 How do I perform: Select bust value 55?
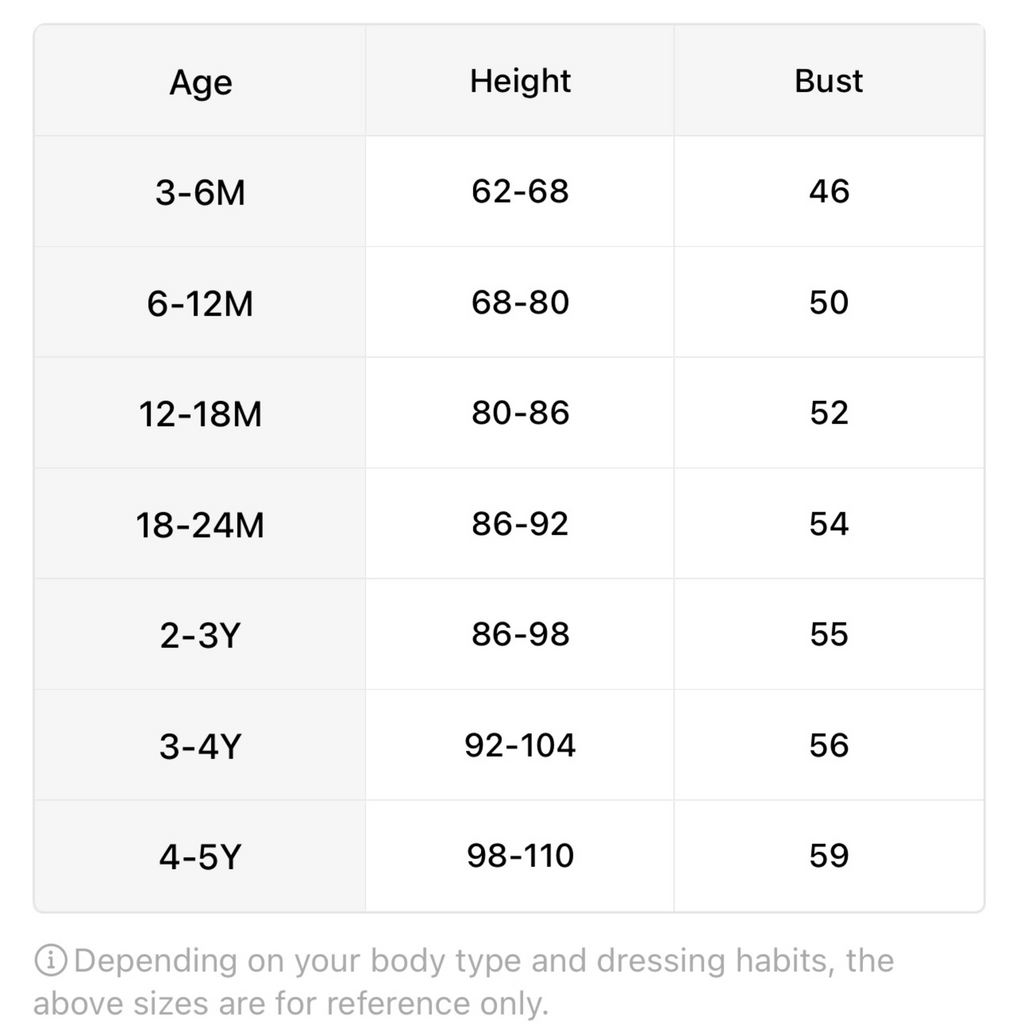pos(828,634)
